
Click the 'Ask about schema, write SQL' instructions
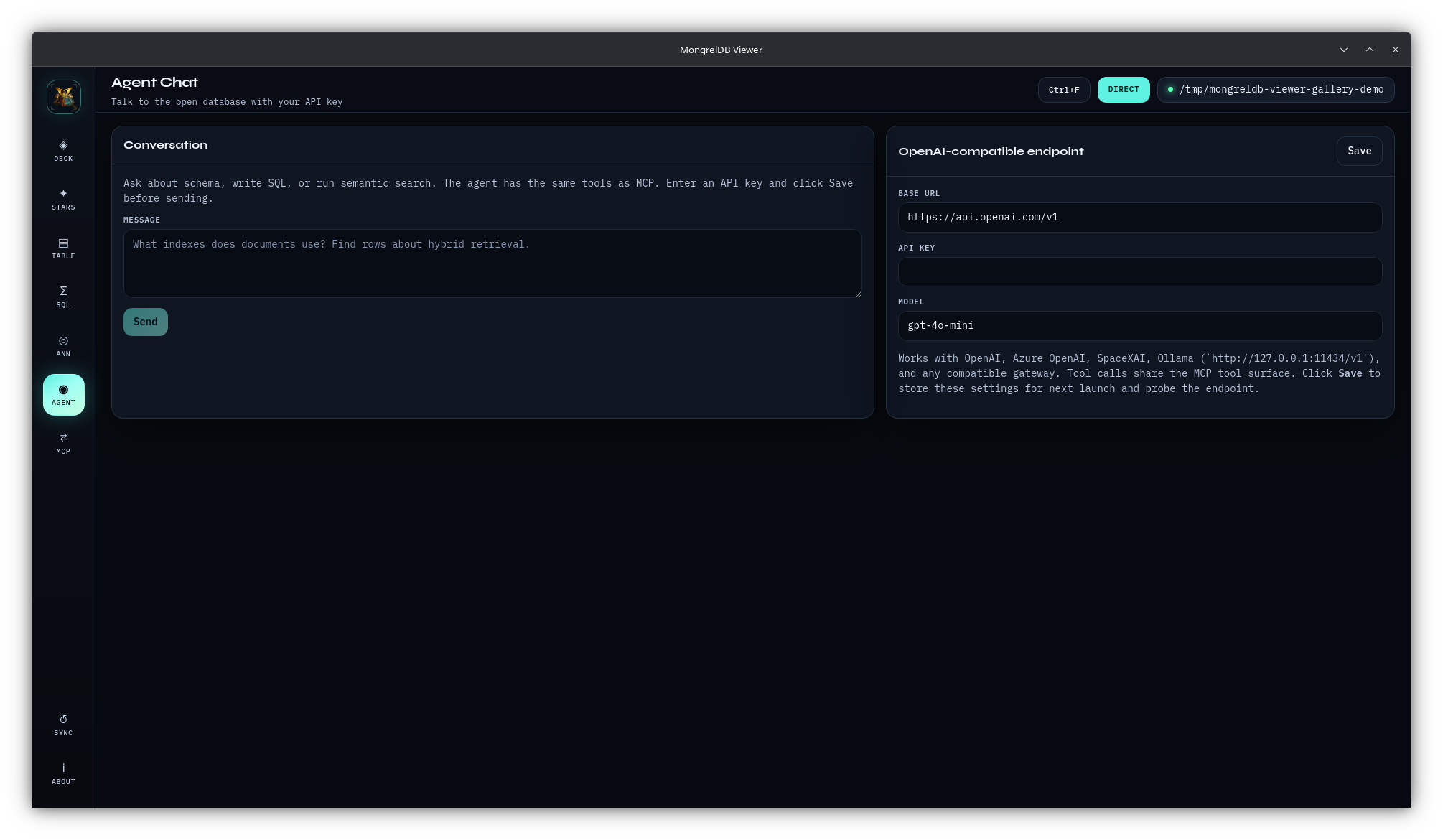point(488,191)
